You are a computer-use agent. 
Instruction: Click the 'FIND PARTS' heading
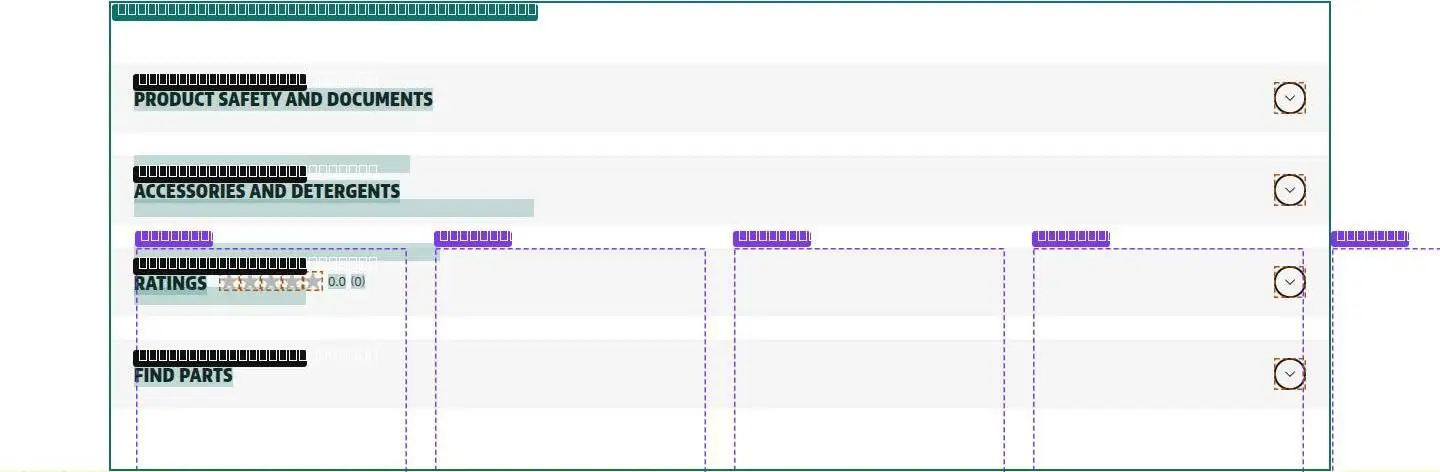pyautogui.click(x=183, y=376)
